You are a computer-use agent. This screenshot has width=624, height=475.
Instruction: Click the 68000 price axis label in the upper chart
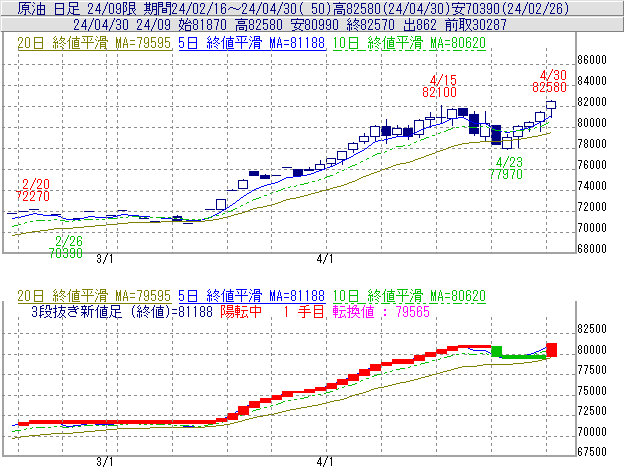[592, 249]
